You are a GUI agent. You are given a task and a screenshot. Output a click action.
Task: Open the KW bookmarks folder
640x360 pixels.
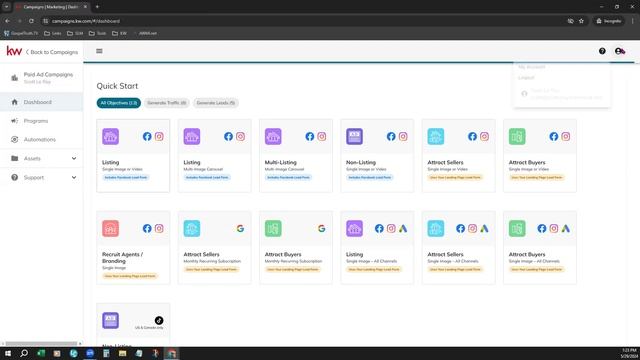(x=120, y=33)
